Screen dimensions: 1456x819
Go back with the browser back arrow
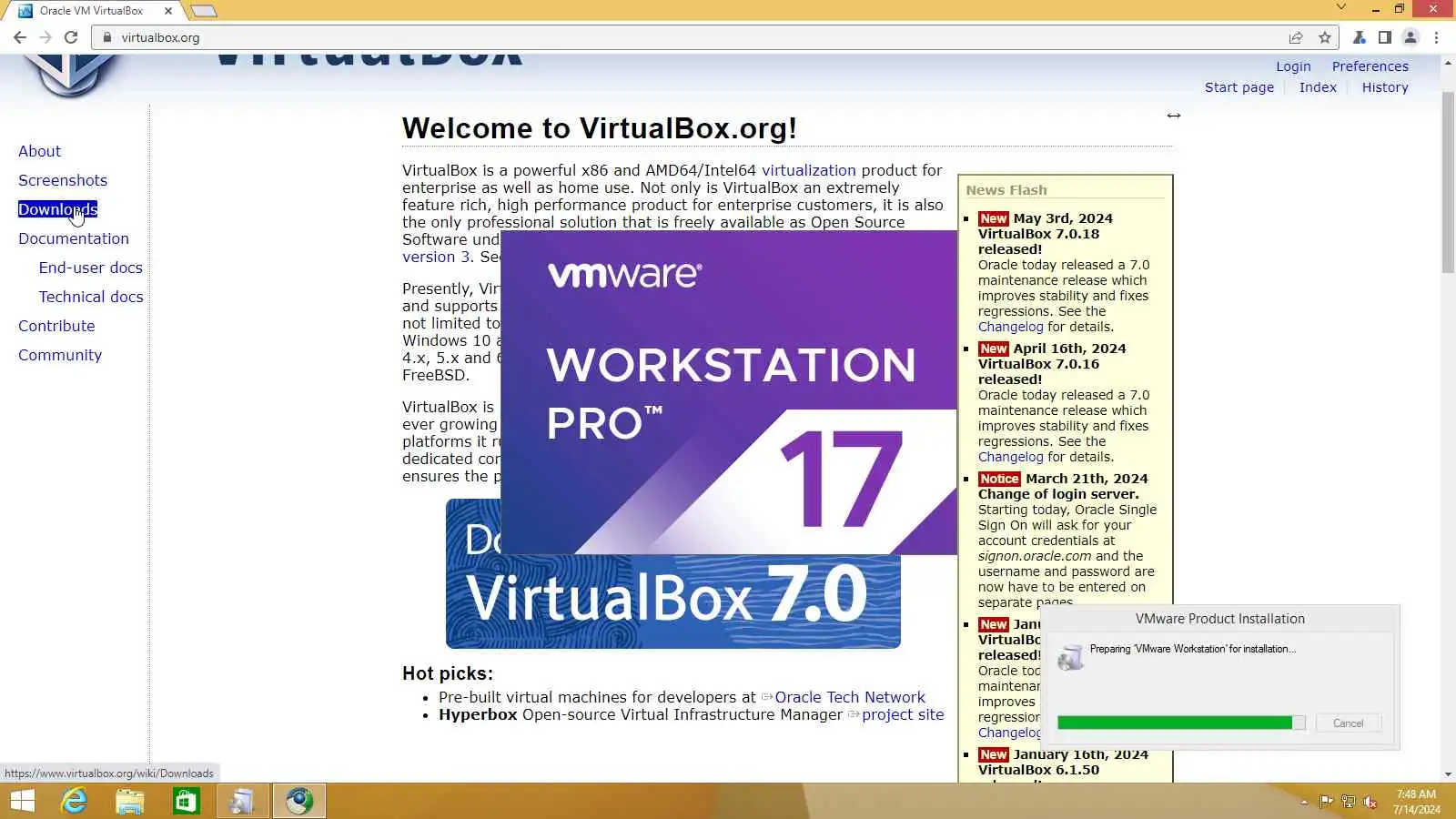click(19, 37)
